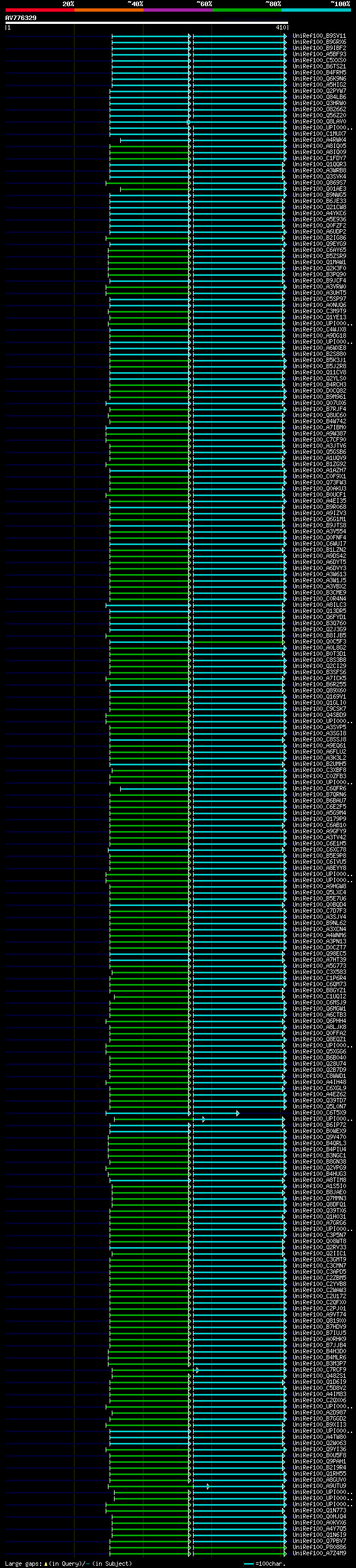Open hit UniRef100_B9SV11

[319, 36]
